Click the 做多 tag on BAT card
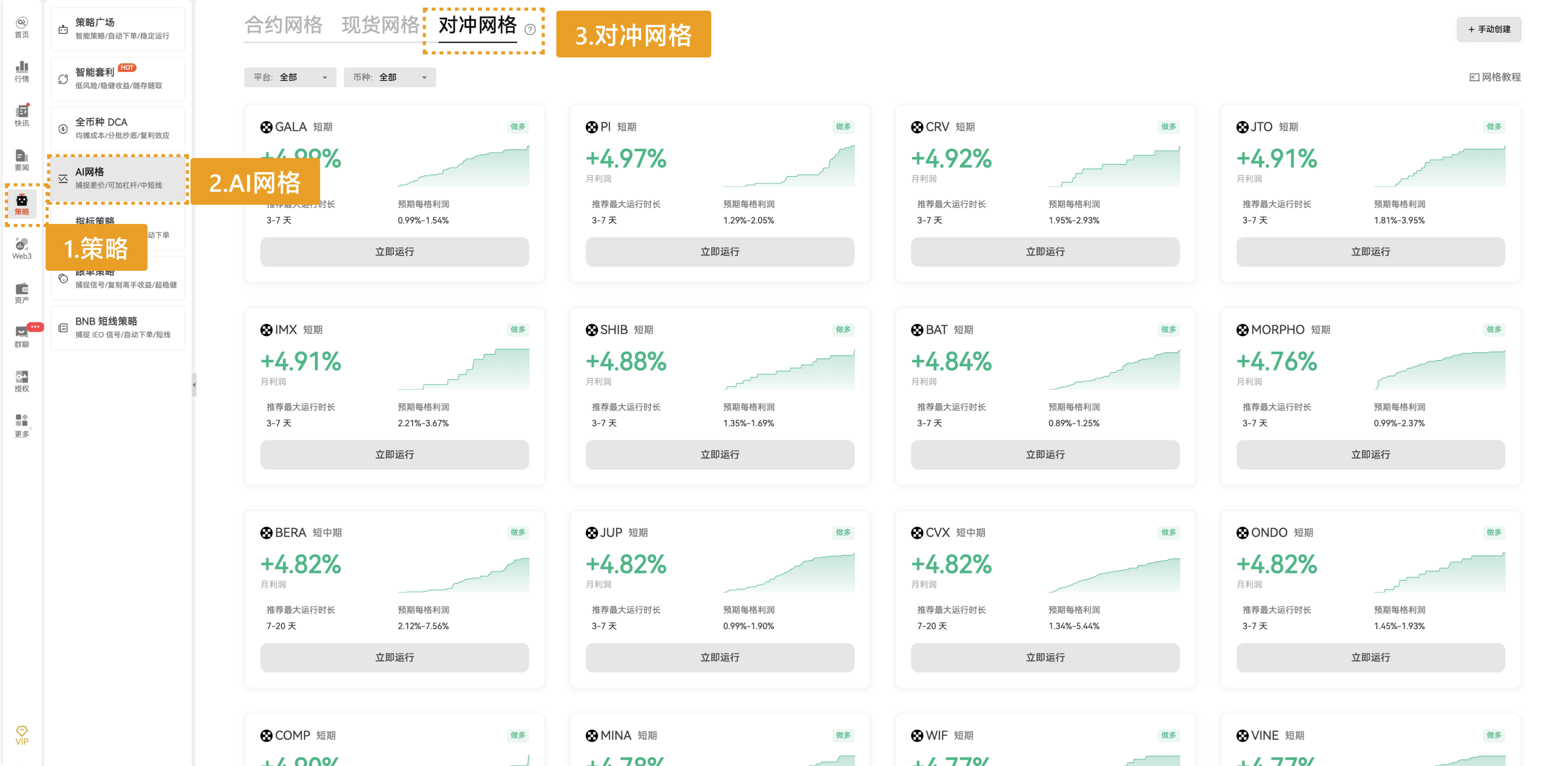Viewport: 1568px width, 766px height. pos(1169,329)
